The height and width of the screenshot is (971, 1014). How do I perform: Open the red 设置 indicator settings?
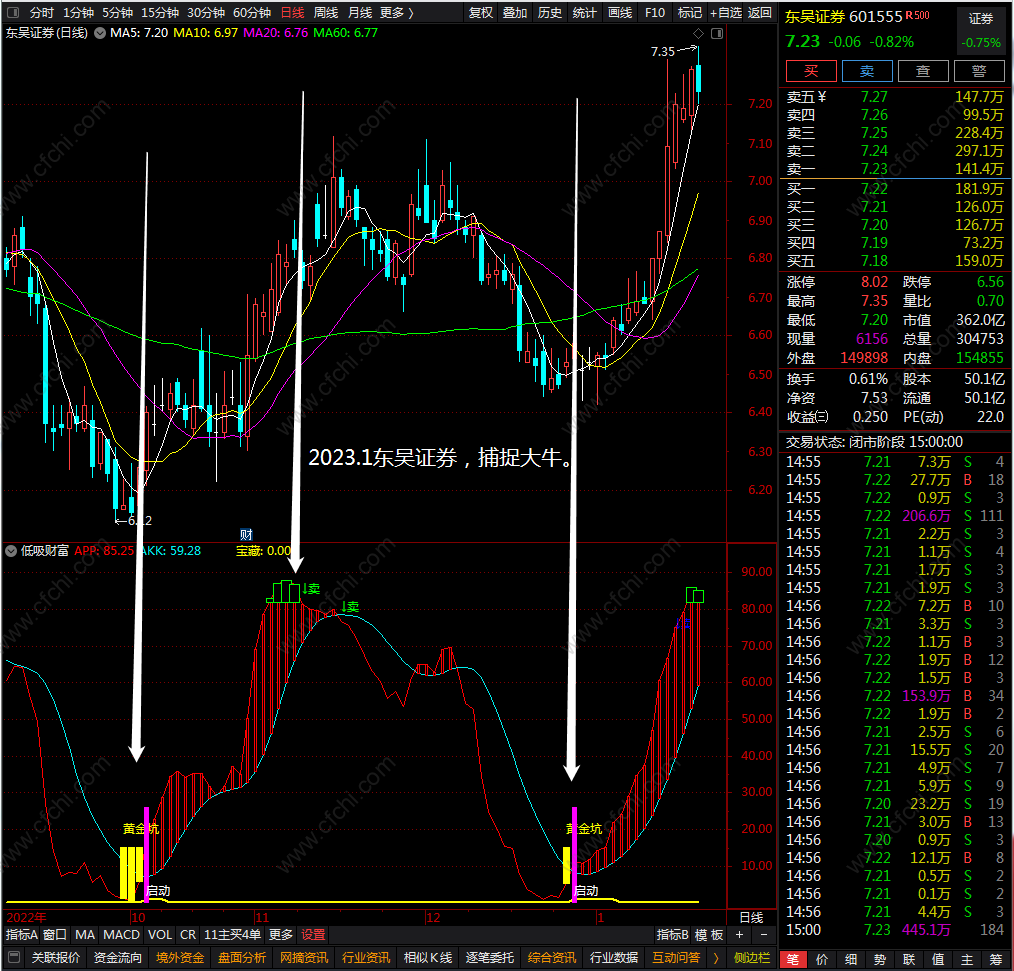[x=314, y=935]
